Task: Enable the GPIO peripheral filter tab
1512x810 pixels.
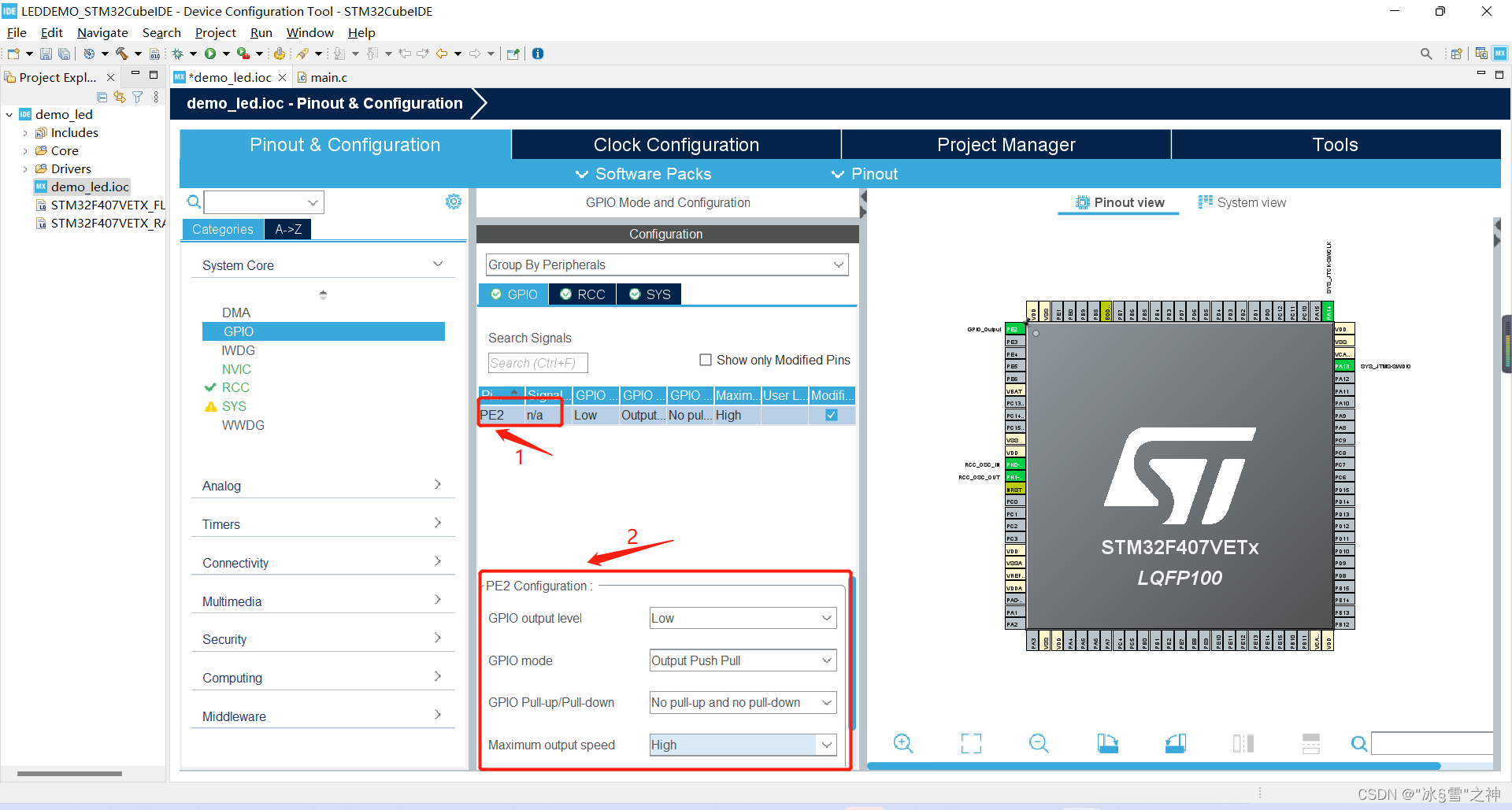Action: (x=513, y=294)
